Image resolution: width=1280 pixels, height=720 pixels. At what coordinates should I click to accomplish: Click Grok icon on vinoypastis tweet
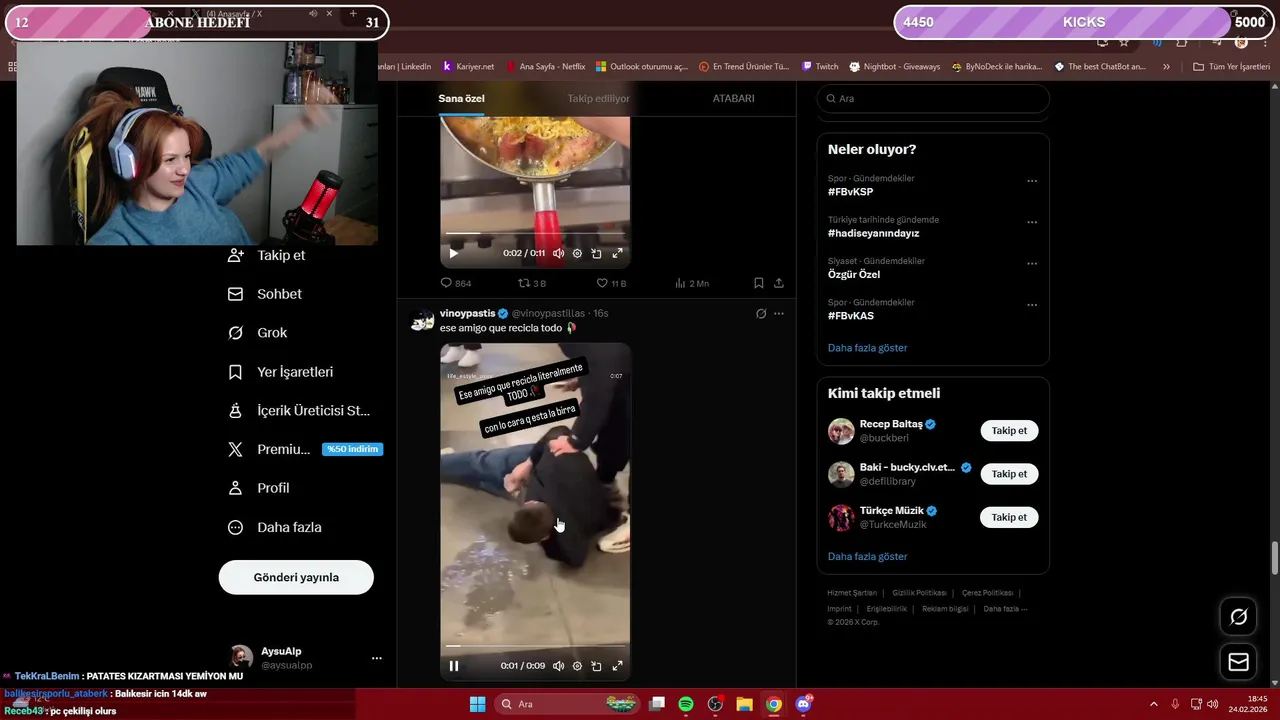761,313
